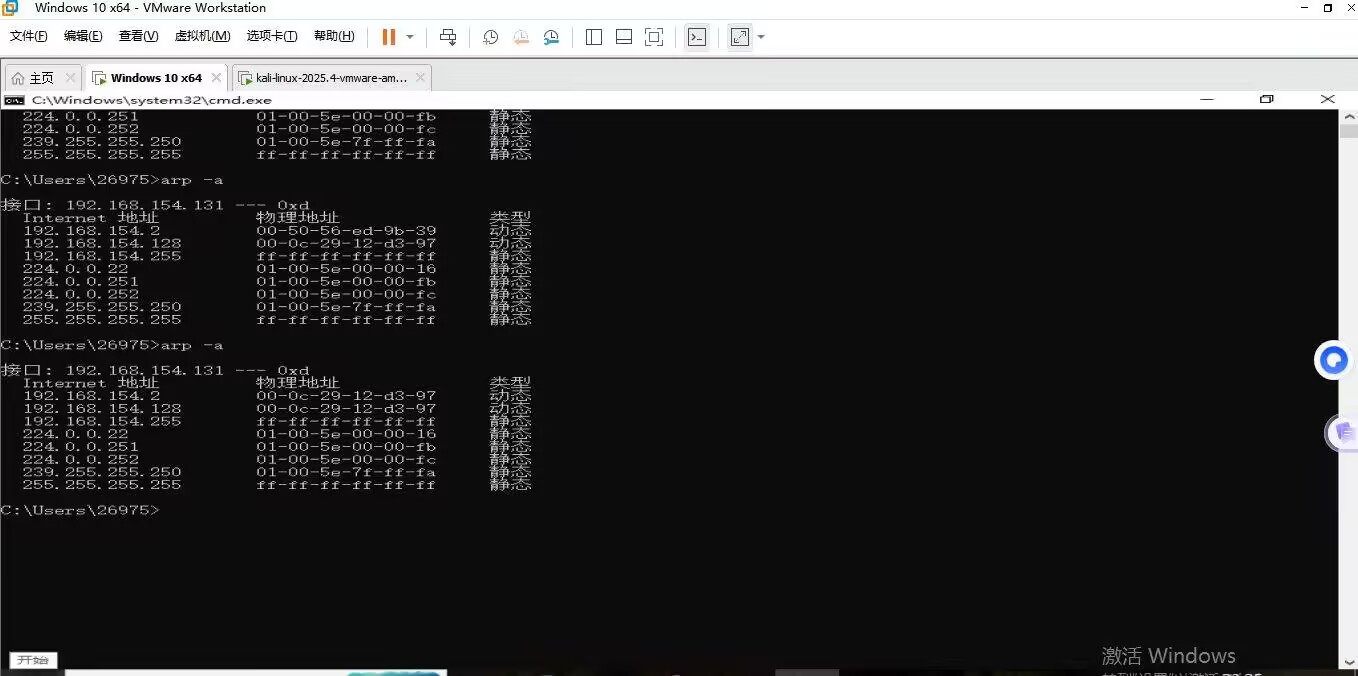Close the cmd.exe window
Image resolution: width=1358 pixels, height=676 pixels.
(1328, 100)
